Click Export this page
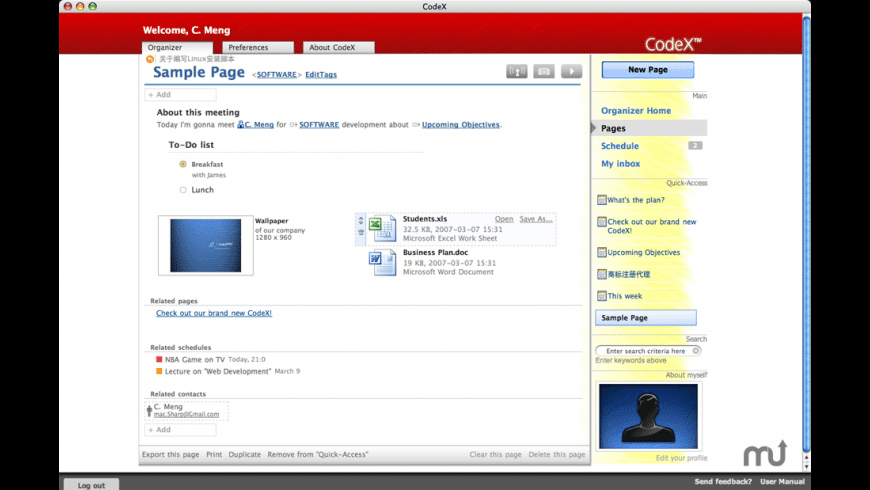Screen dimensions: 870x490 pos(170,454)
